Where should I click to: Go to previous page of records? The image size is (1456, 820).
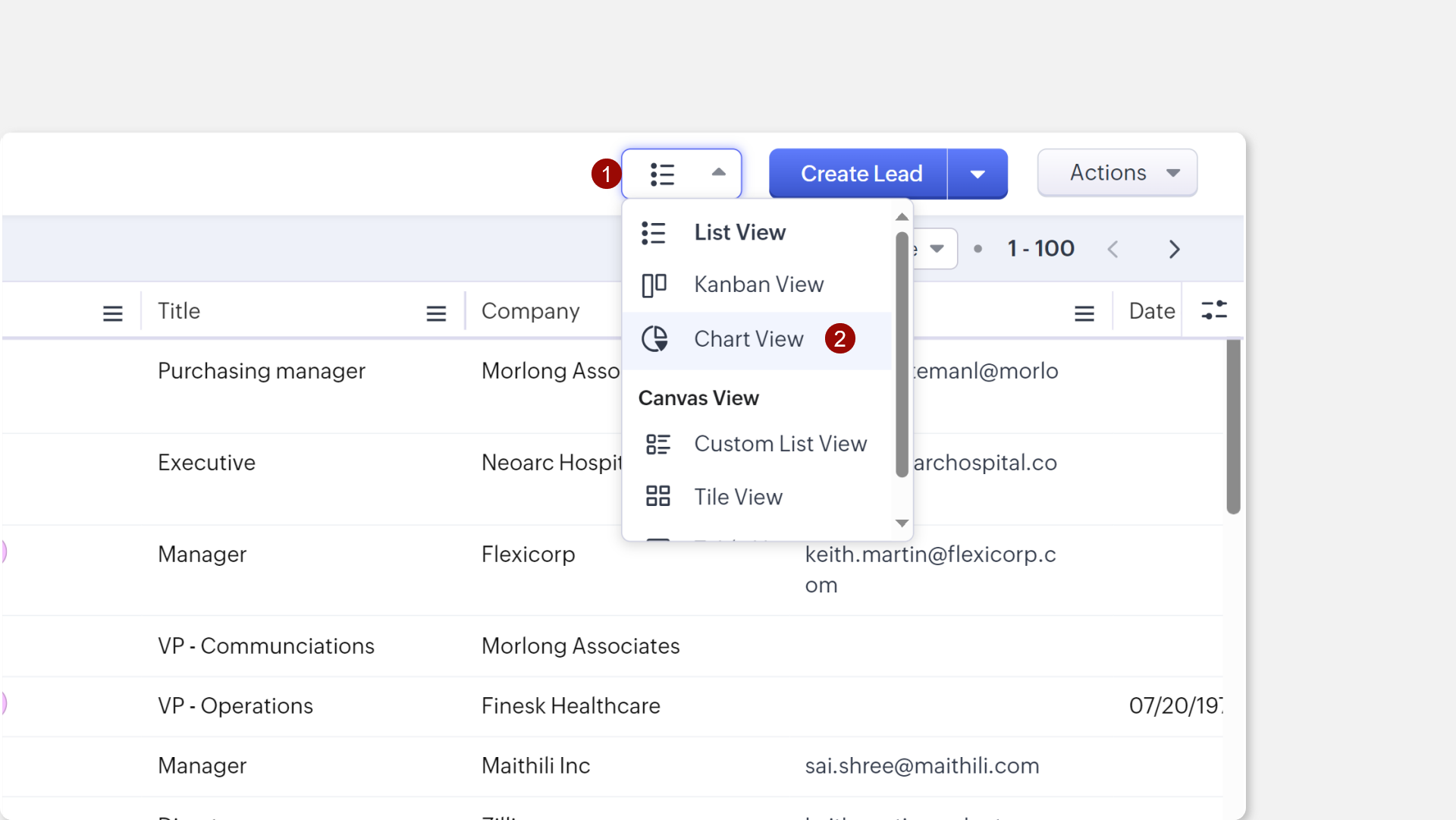click(1112, 250)
